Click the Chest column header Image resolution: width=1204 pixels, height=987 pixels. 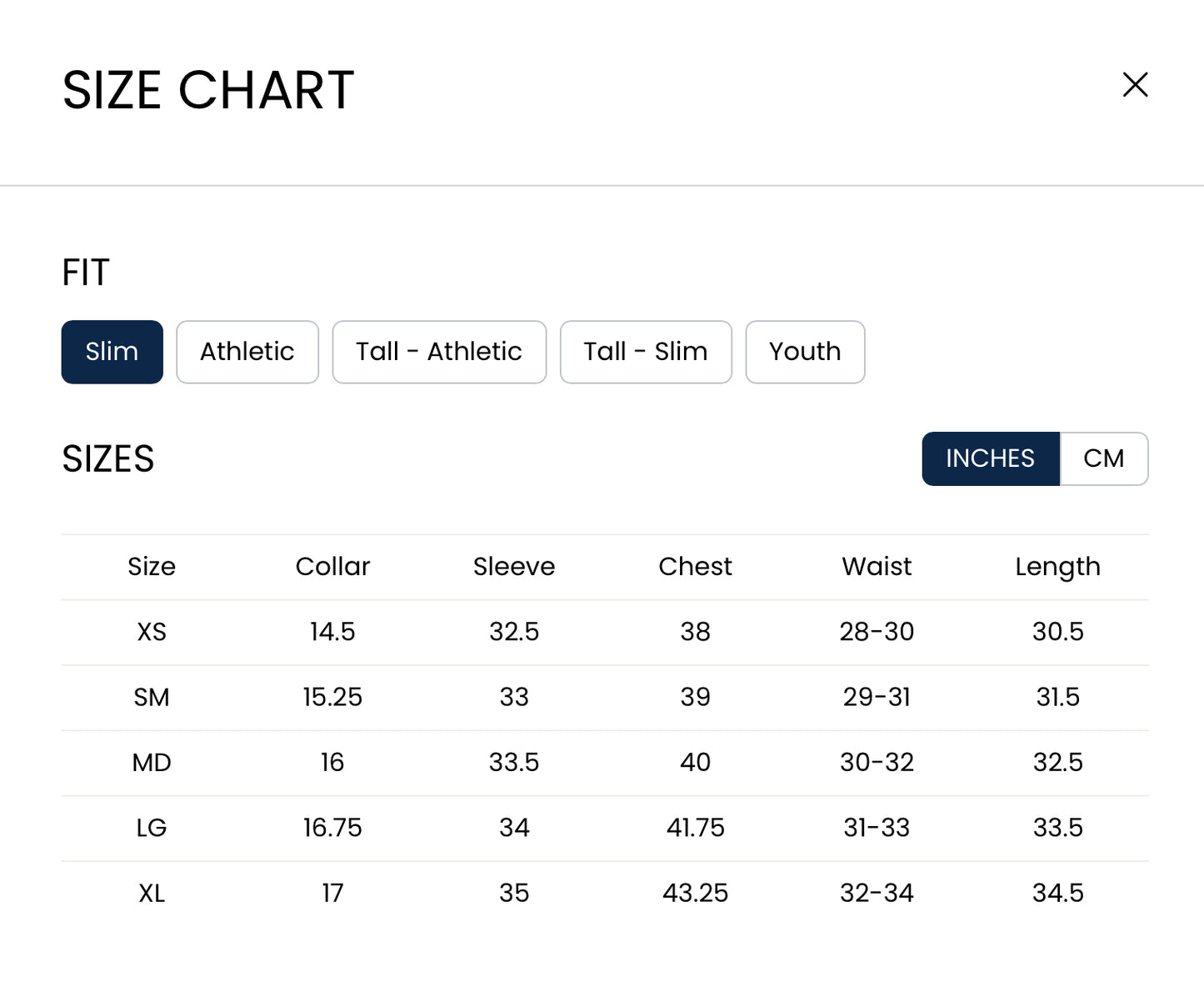[x=695, y=567]
